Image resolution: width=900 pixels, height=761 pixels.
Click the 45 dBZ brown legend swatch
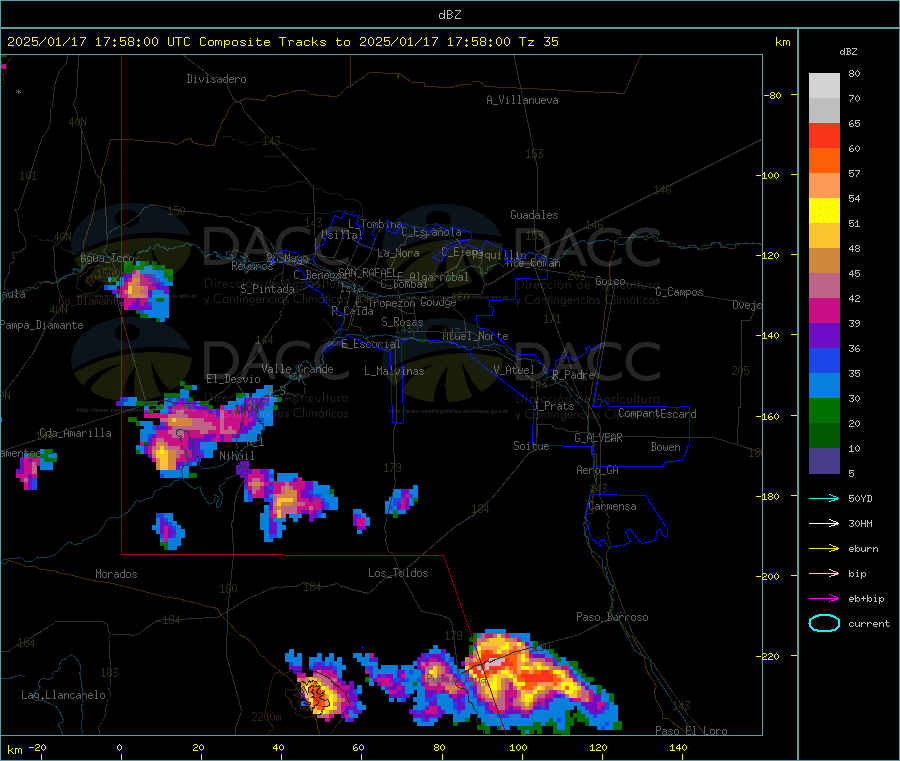[x=824, y=261]
